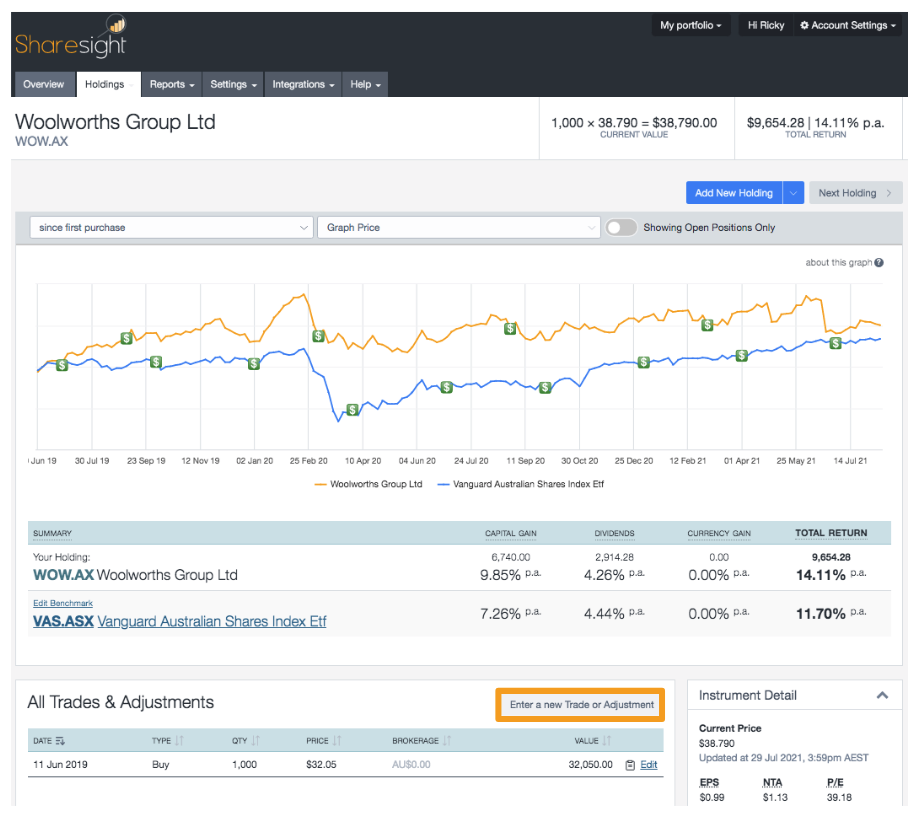Open the Integrations menu
912x823 pixels.
(x=303, y=84)
